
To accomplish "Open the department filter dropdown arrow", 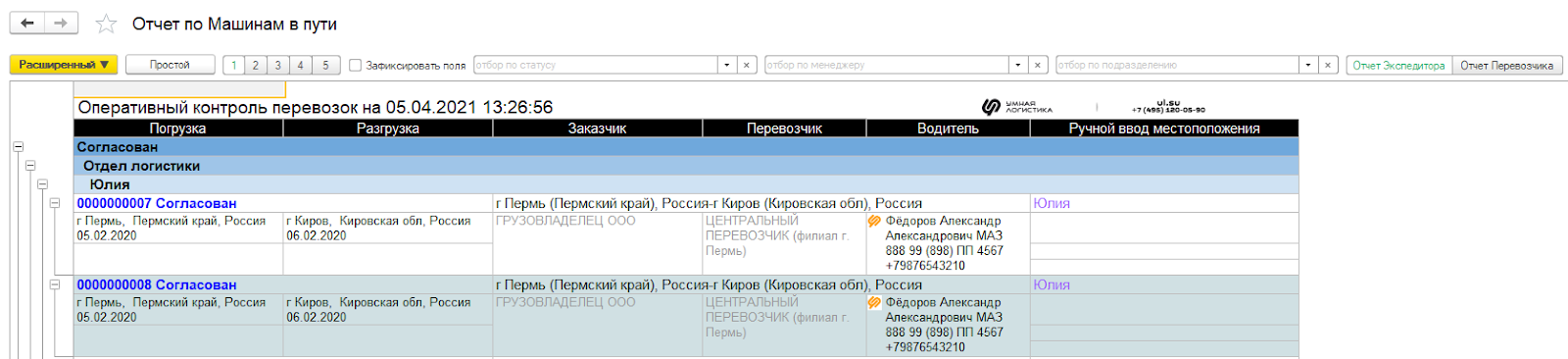I will 1308,65.
